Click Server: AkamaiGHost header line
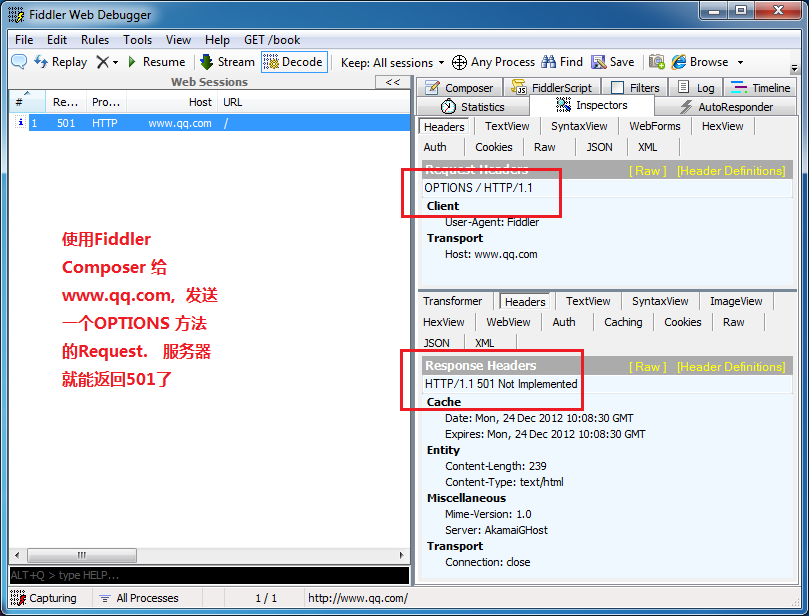 (496, 530)
